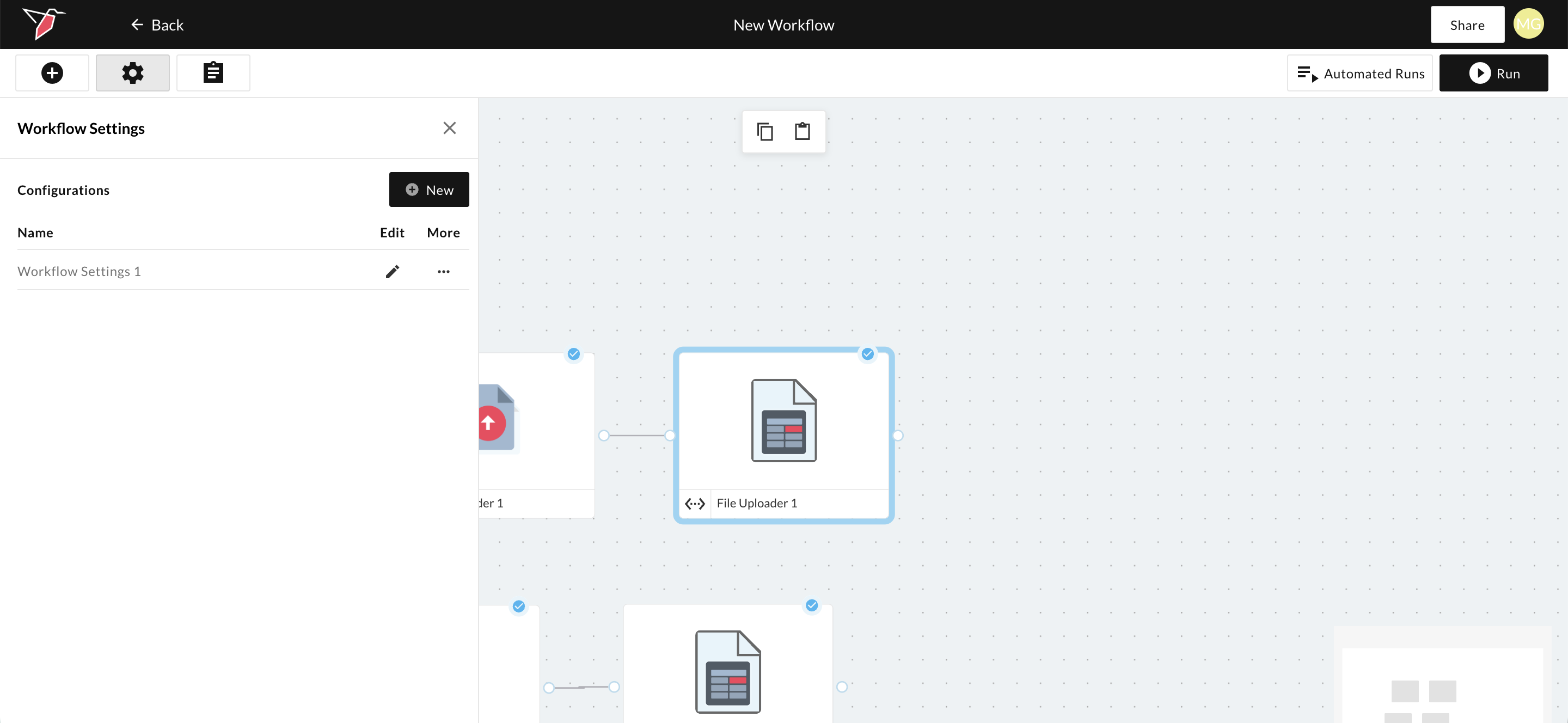
Task: Toggle checkmark on selected File Uploader 1 node
Action: [x=867, y=353]
